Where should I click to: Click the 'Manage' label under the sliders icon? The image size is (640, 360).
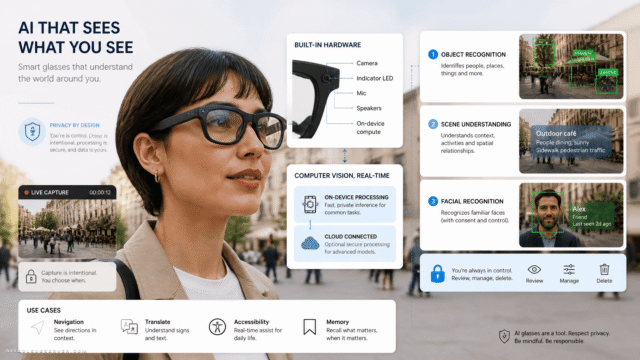click(x=569, y=281)
